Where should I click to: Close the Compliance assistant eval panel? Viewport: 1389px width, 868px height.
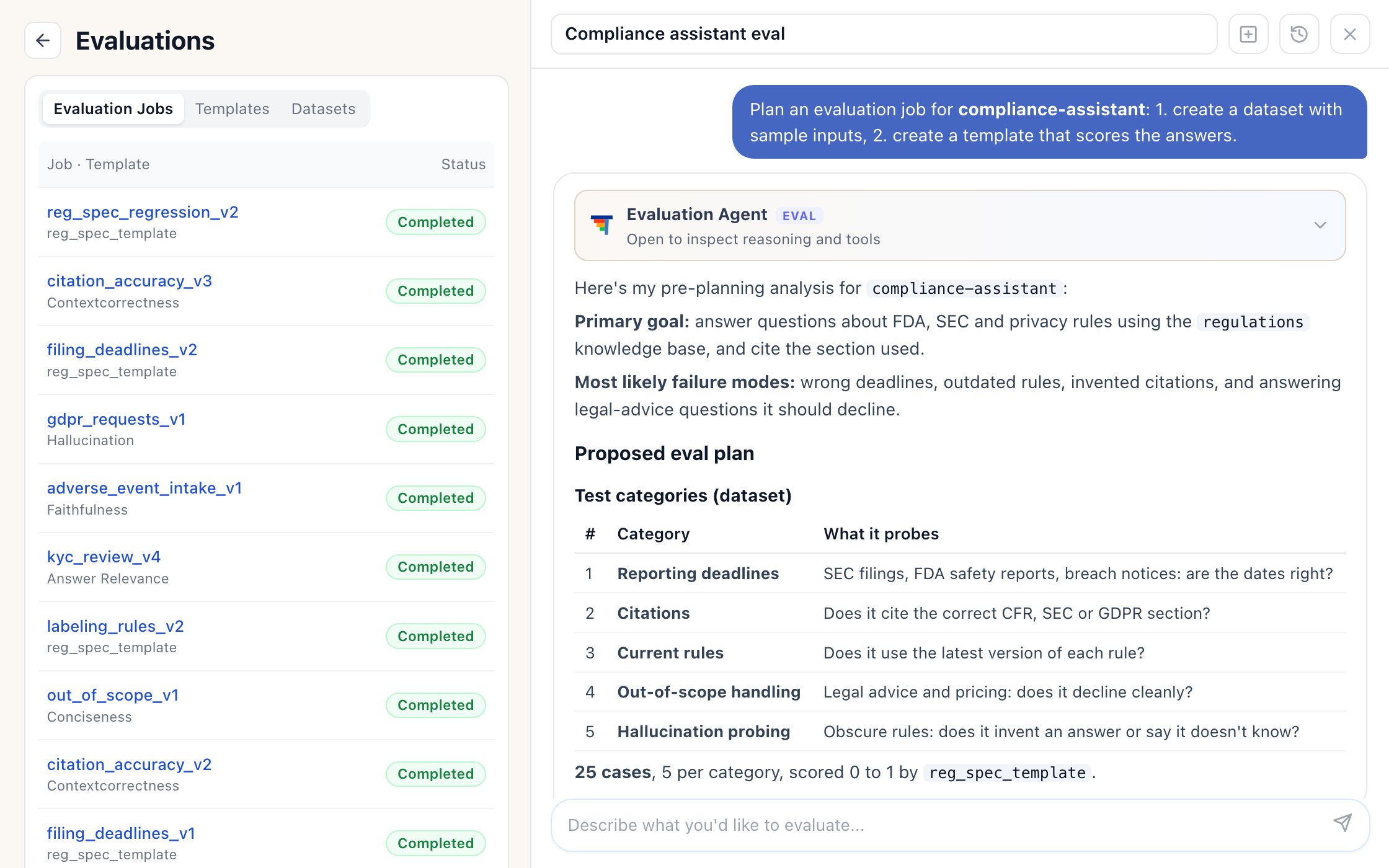point(1350,34)
